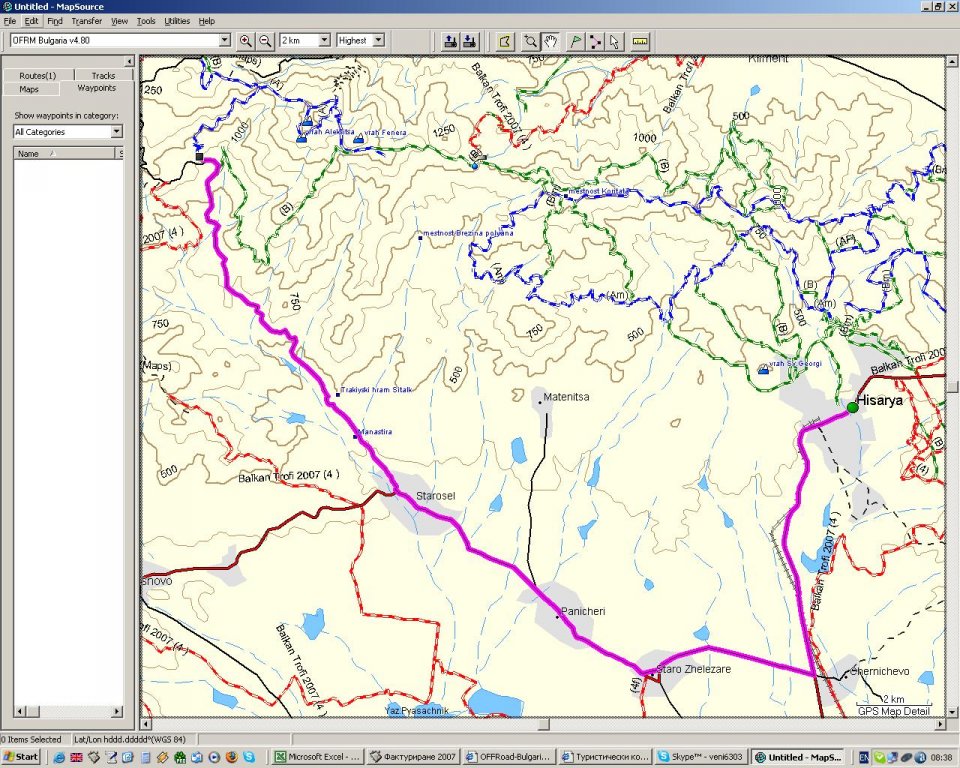Open the Tools menu
This screenshot has height=768, width=960.
coord(146,21)
